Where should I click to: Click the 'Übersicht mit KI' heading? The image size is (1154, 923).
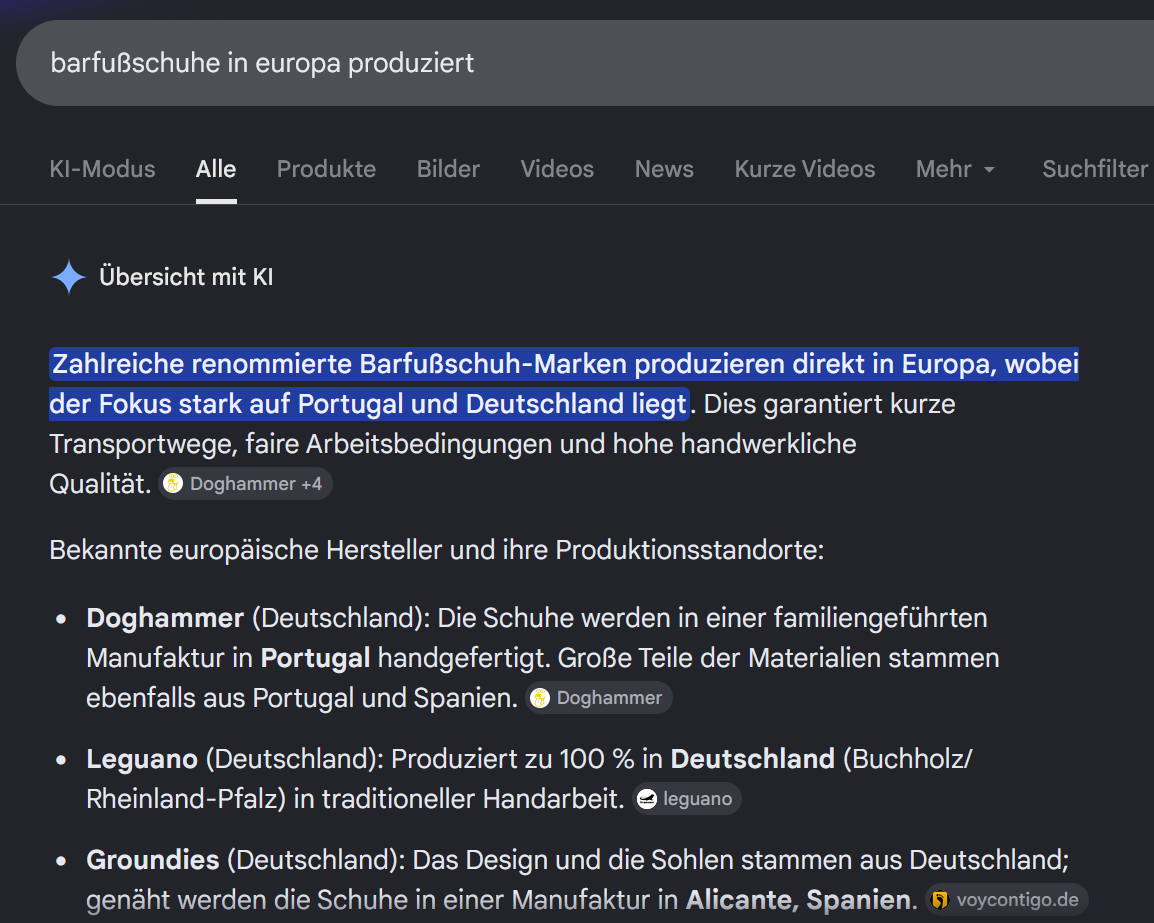click(x=186, y=277)
